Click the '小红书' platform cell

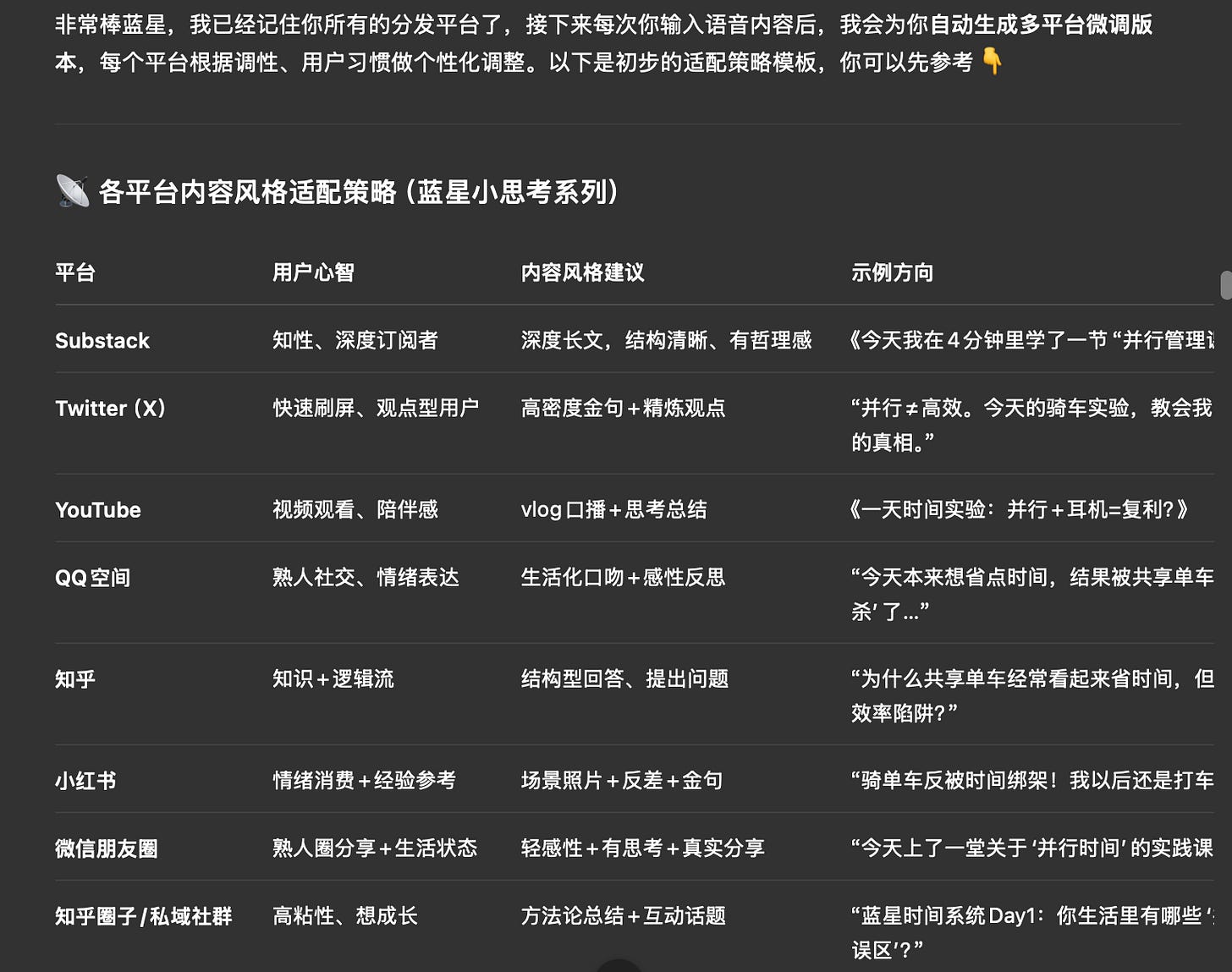pyautogui.click(x=85, y=781)
